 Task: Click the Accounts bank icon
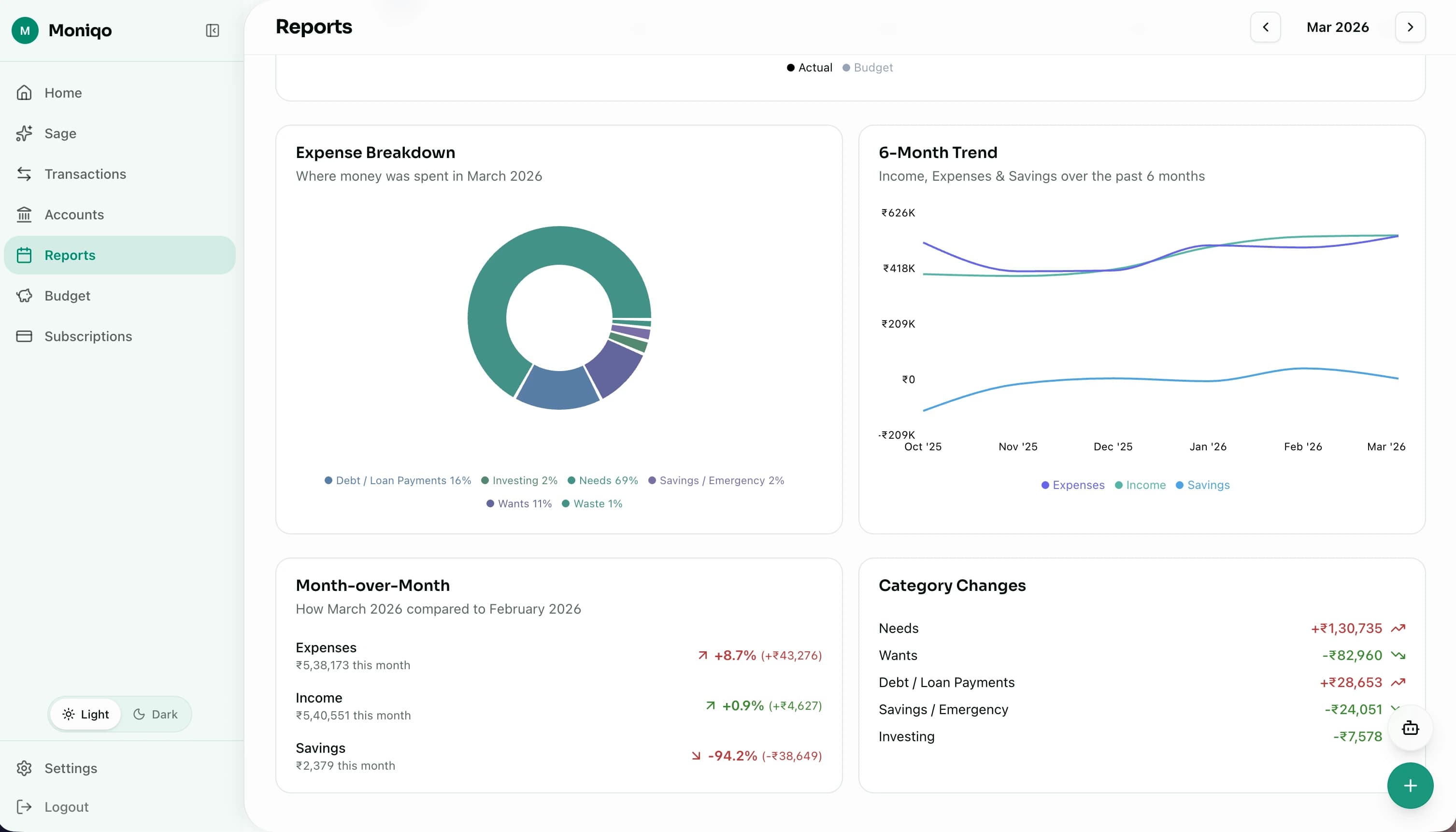[x=25, y=215]
